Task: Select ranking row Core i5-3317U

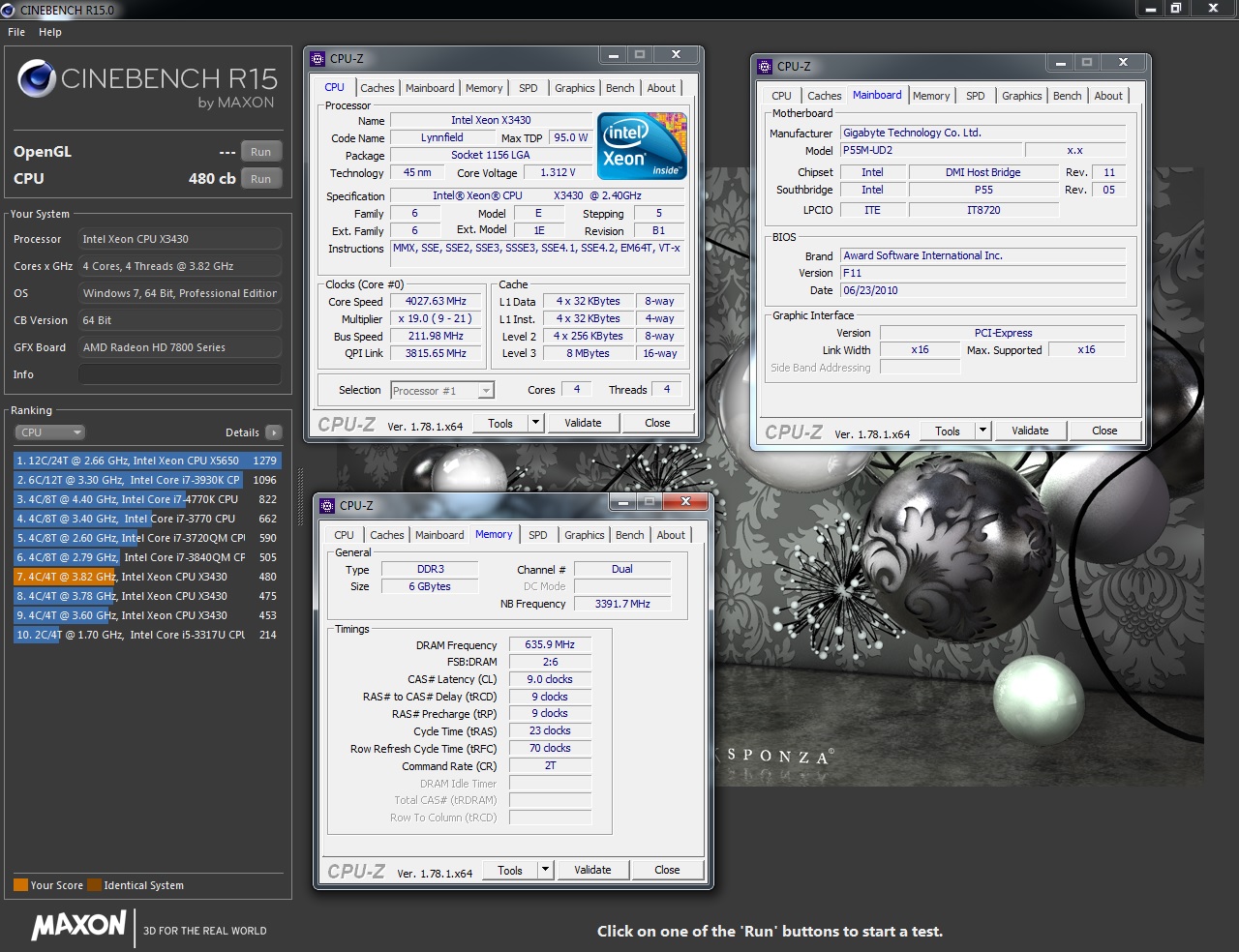Action: point(147,635)
